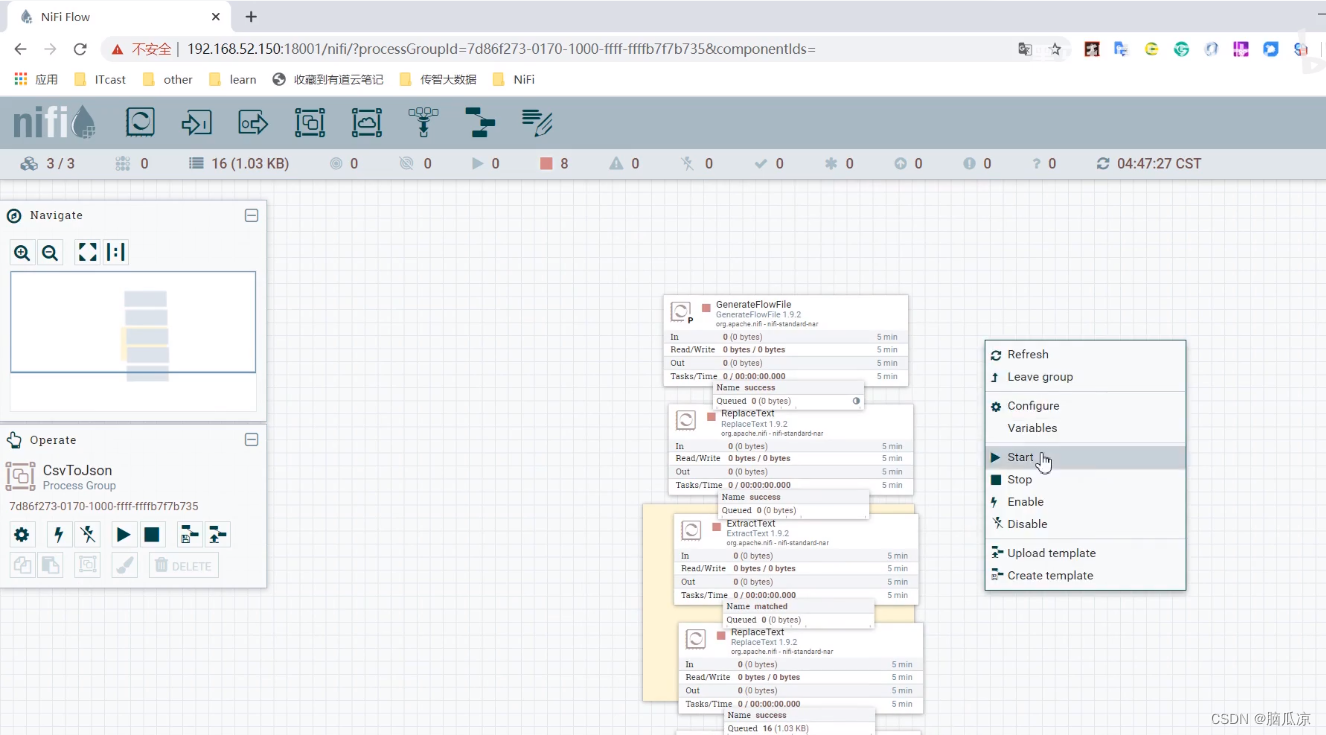
Task: Collapse the Operate panel
Action: point(252,440)
